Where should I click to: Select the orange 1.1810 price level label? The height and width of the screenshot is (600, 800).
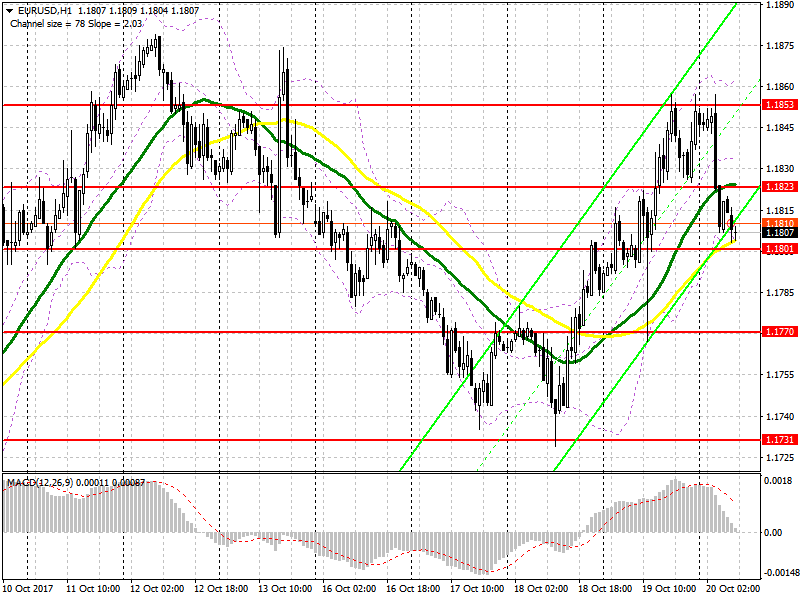click(780, 223)
